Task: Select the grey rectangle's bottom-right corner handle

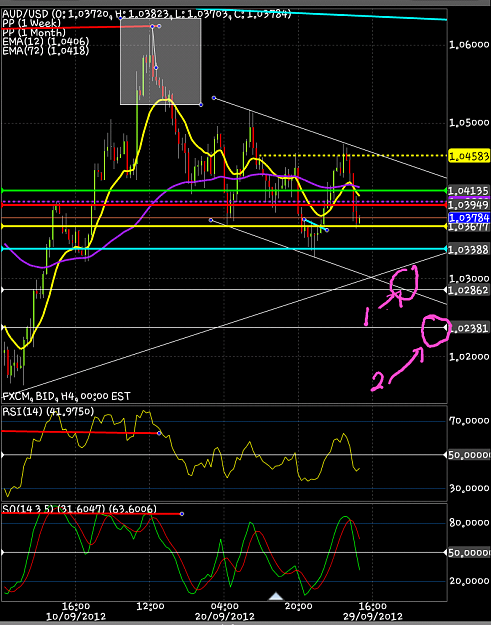Action: click(x=201, y=105)
